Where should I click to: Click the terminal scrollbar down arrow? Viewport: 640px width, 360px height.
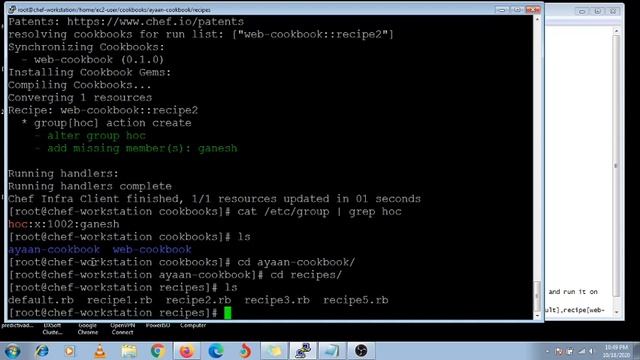(537, 316)
